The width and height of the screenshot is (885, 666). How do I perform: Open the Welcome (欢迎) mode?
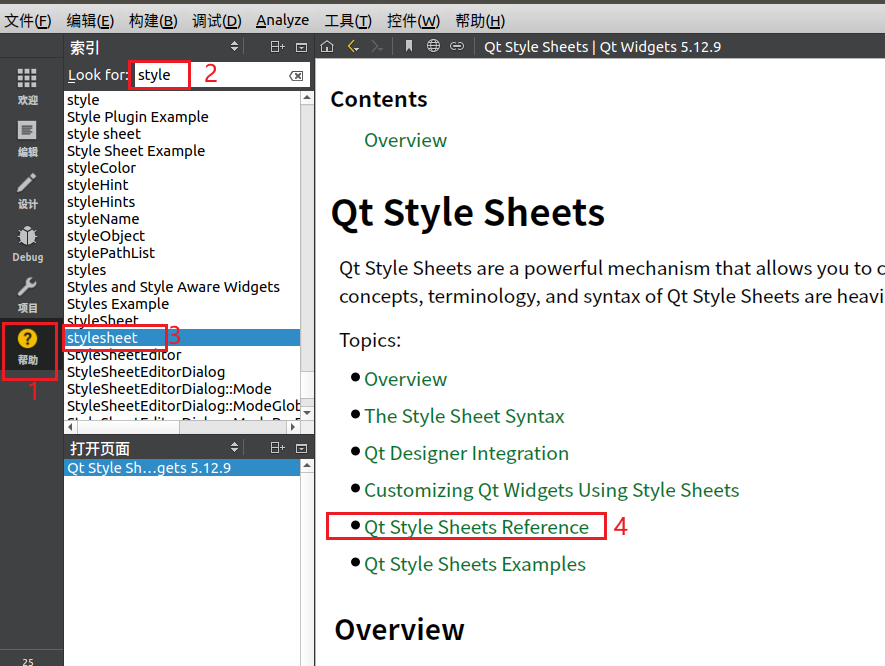pos(27,86)
